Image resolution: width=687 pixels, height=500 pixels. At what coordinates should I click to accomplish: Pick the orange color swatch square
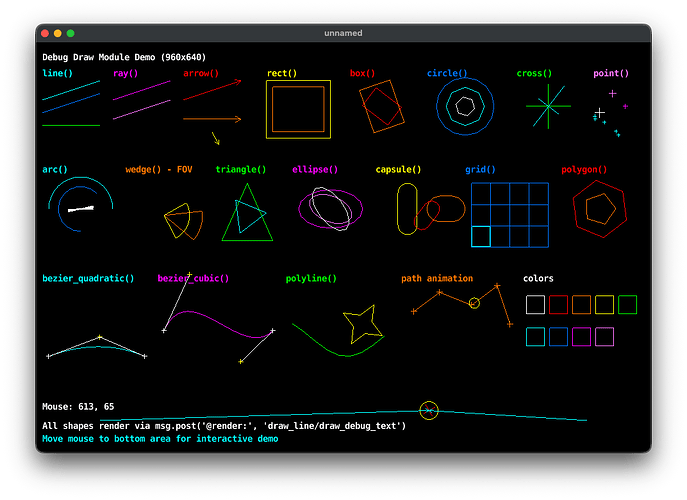click(x=581, y=305)
